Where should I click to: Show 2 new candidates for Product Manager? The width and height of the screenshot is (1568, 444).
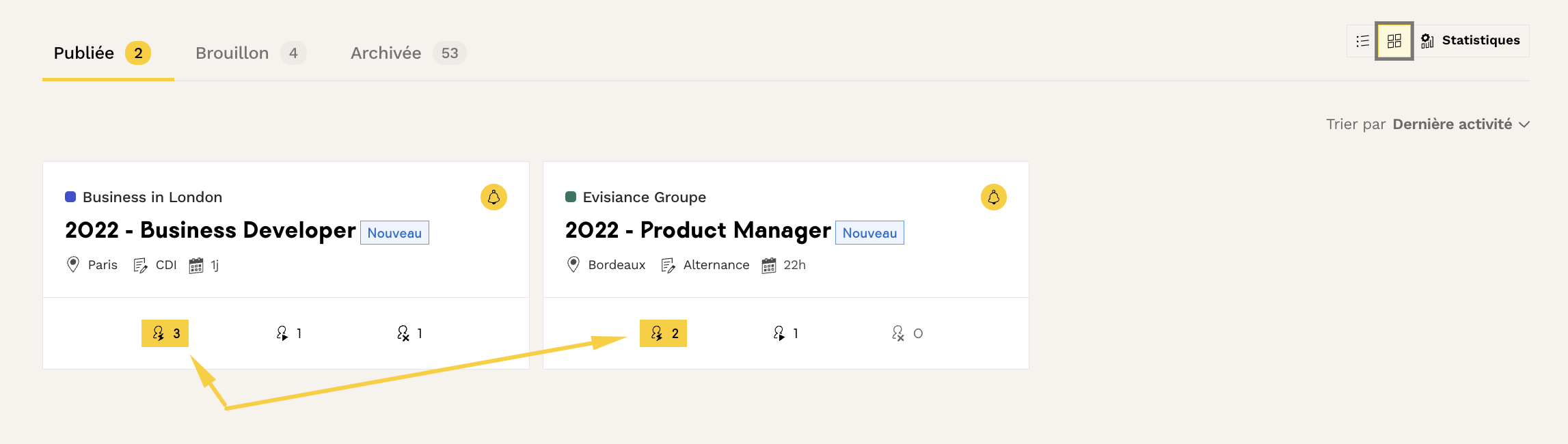point(663,333)
